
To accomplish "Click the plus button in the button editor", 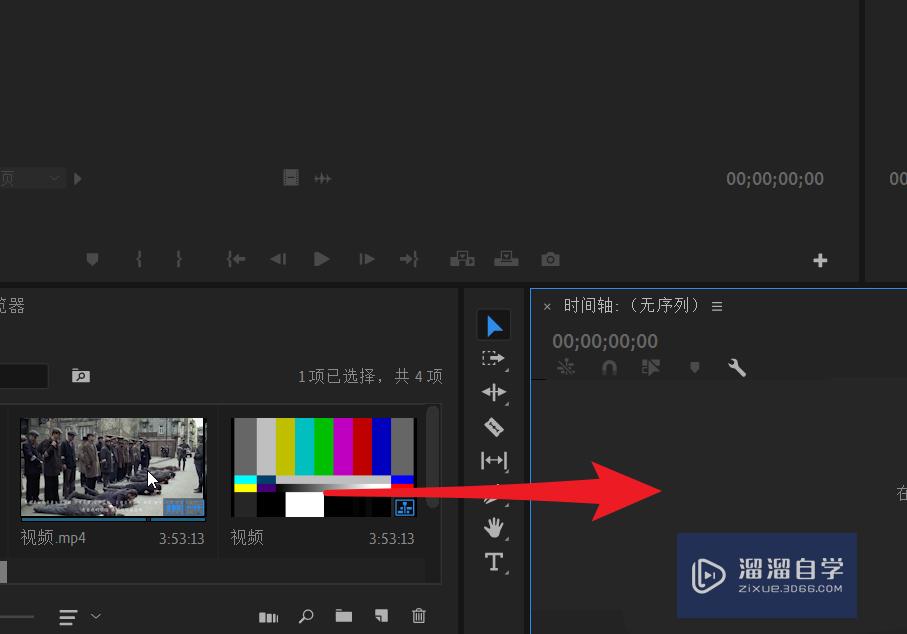I will [x=820, y=260].
